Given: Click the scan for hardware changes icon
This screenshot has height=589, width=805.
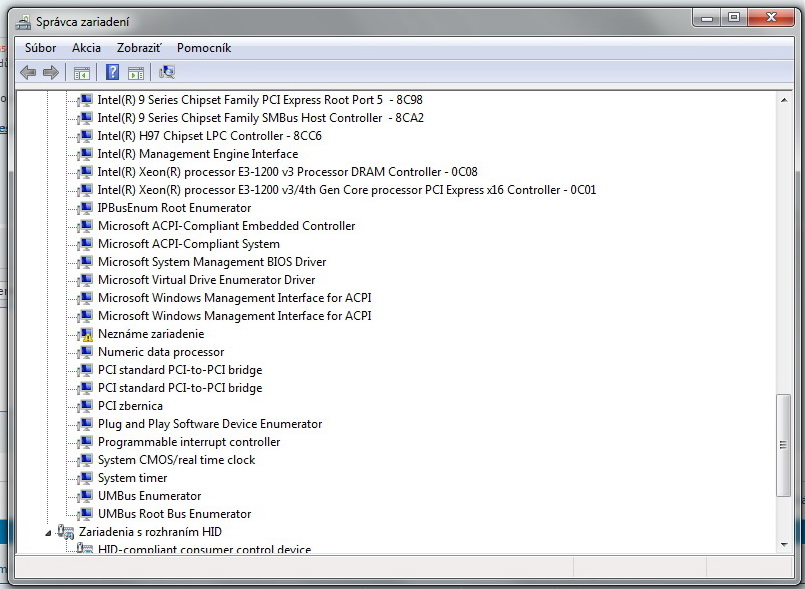Looking at the screenshot, I should click(167, 72).
